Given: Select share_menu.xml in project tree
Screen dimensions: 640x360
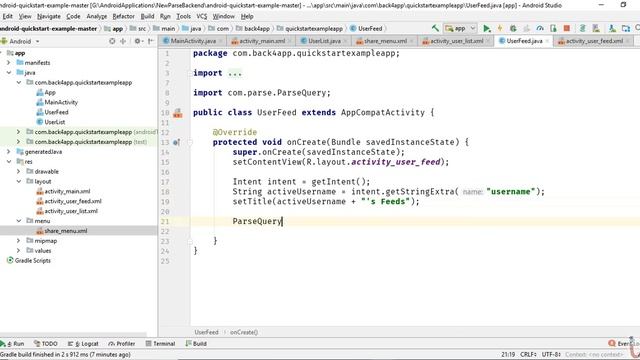Looking at the screenshot, I should click(62, 231).
